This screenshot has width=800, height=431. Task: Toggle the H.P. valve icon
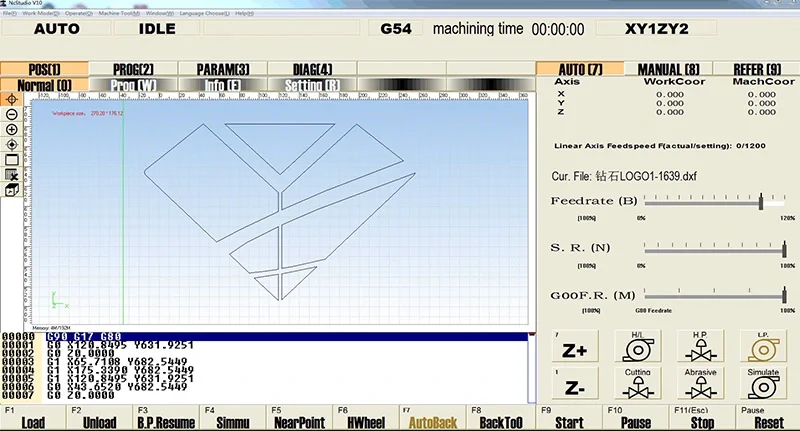pyautogui.click(x=701, y=347)
